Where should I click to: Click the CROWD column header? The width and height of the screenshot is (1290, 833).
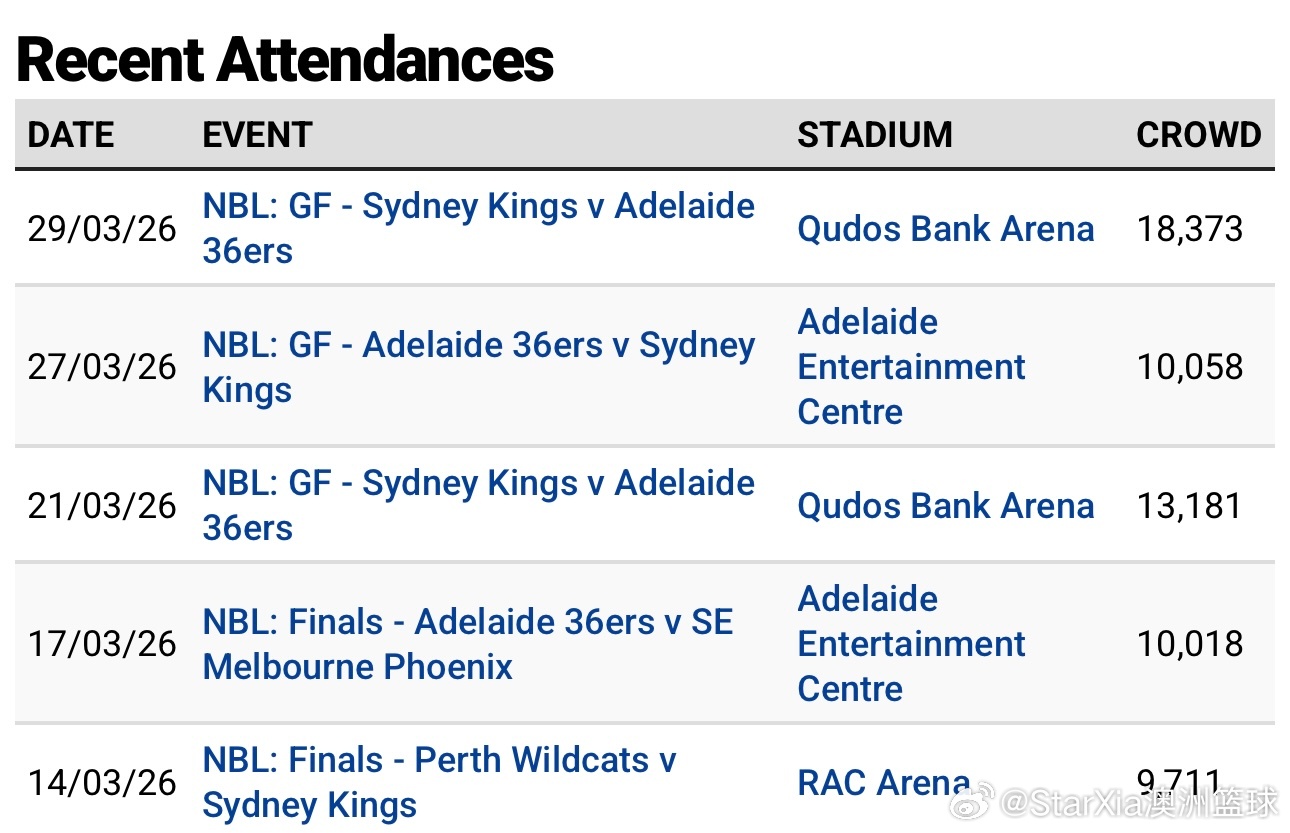[x=1198, y=135]
